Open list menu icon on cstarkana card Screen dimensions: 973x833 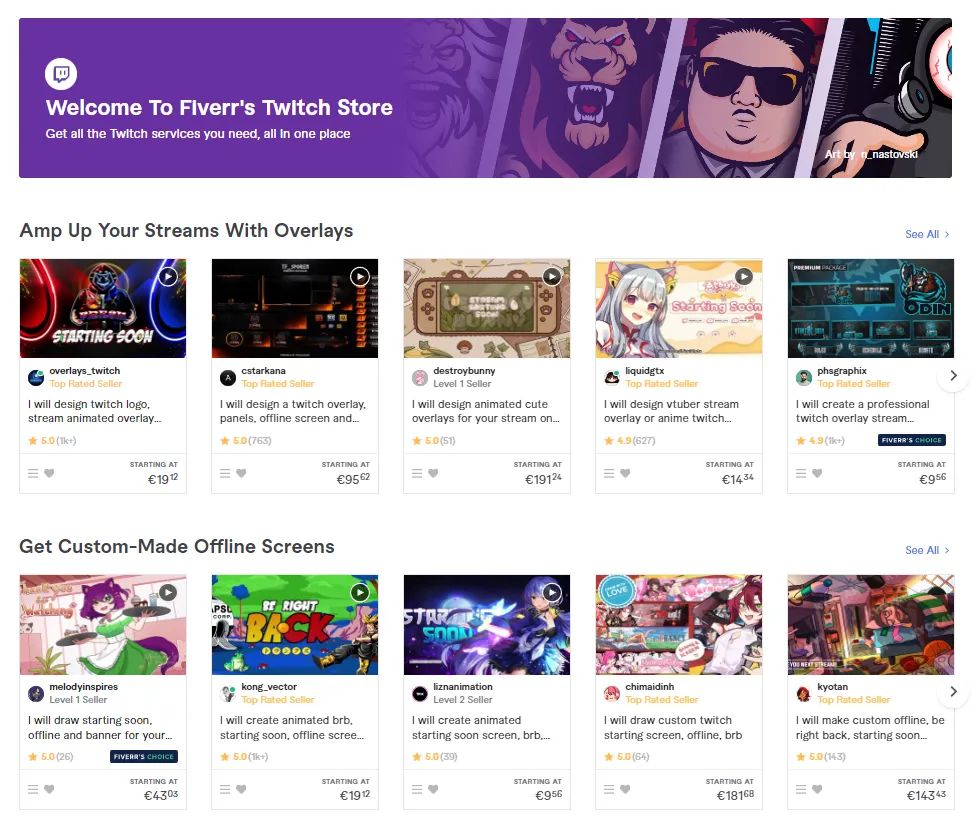click(225, 473)
